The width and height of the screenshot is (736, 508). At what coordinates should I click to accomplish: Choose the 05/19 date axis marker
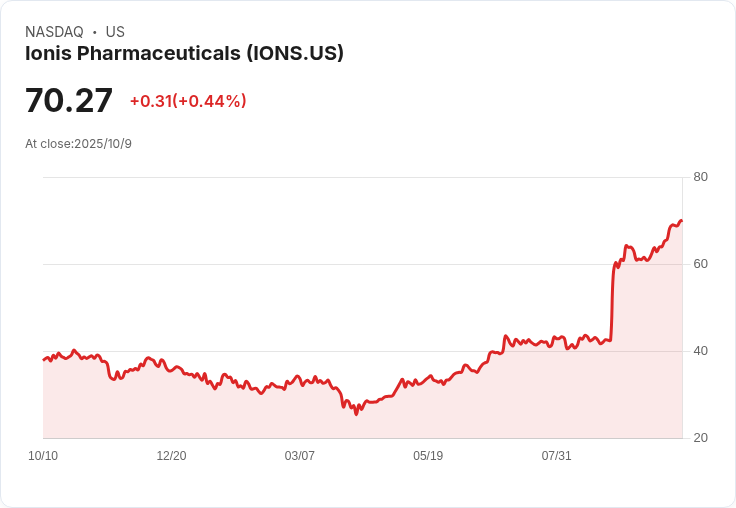428,456
